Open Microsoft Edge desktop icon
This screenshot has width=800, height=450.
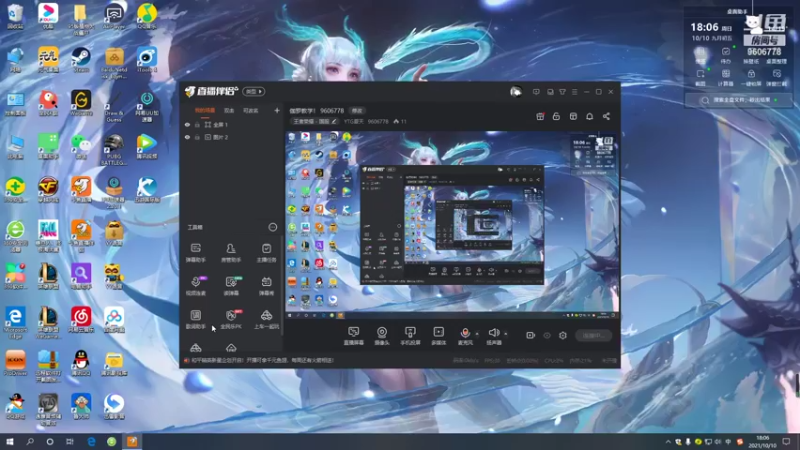15,322
